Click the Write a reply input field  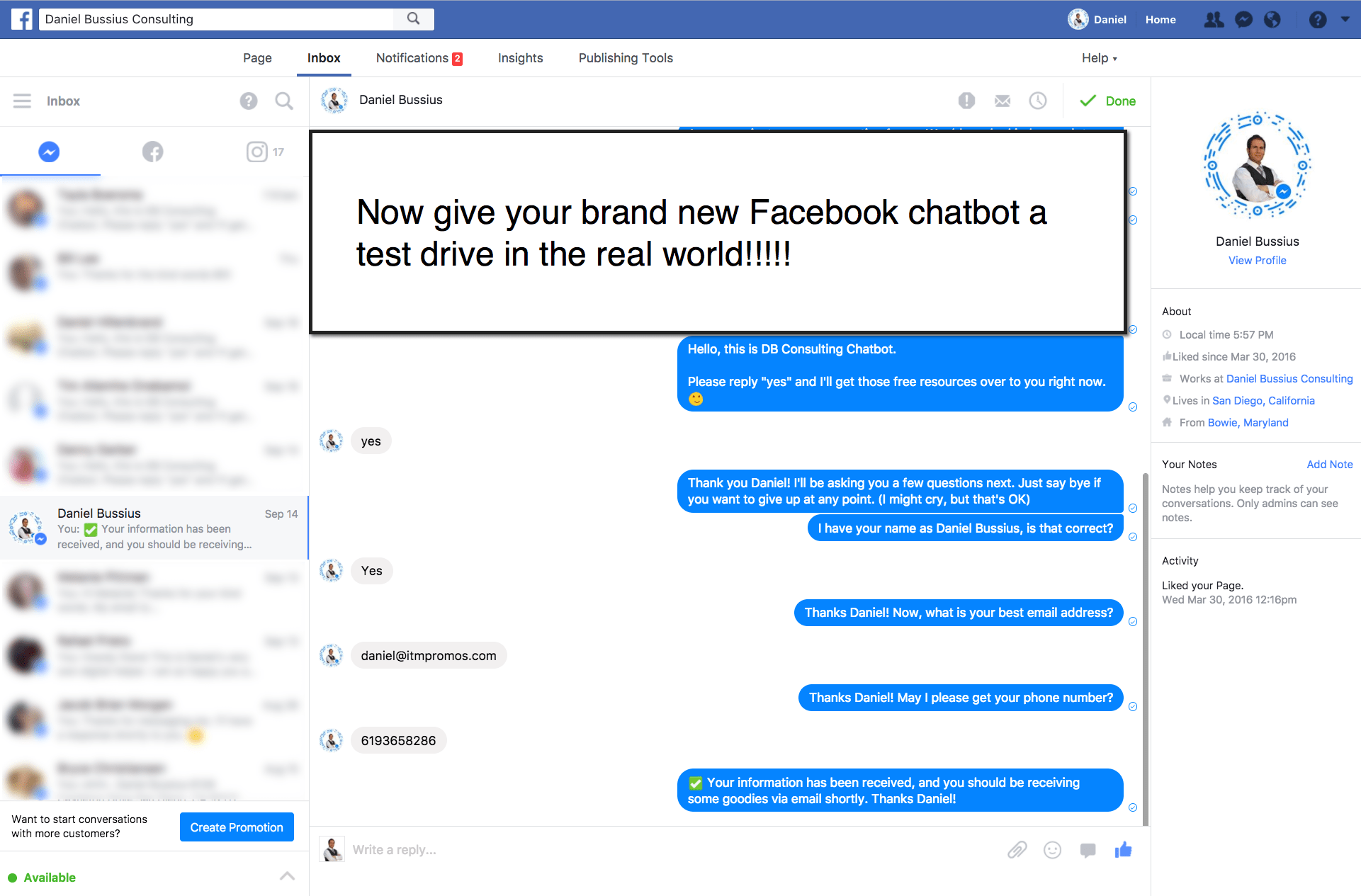pyautogui.click(x=638, y=850)
